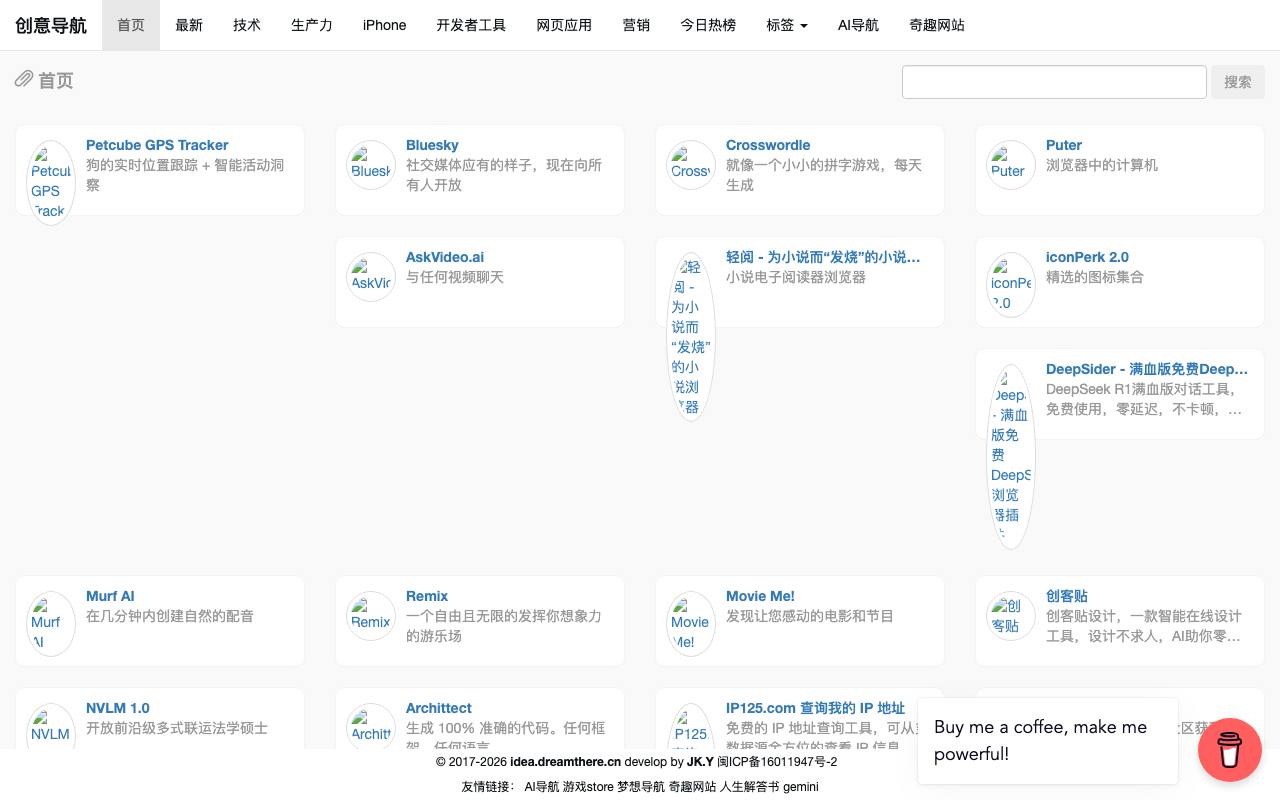Viewport: 1280px width, 800px height.
Task: Visit the AskVideo.ai title link
Action: 445,257
